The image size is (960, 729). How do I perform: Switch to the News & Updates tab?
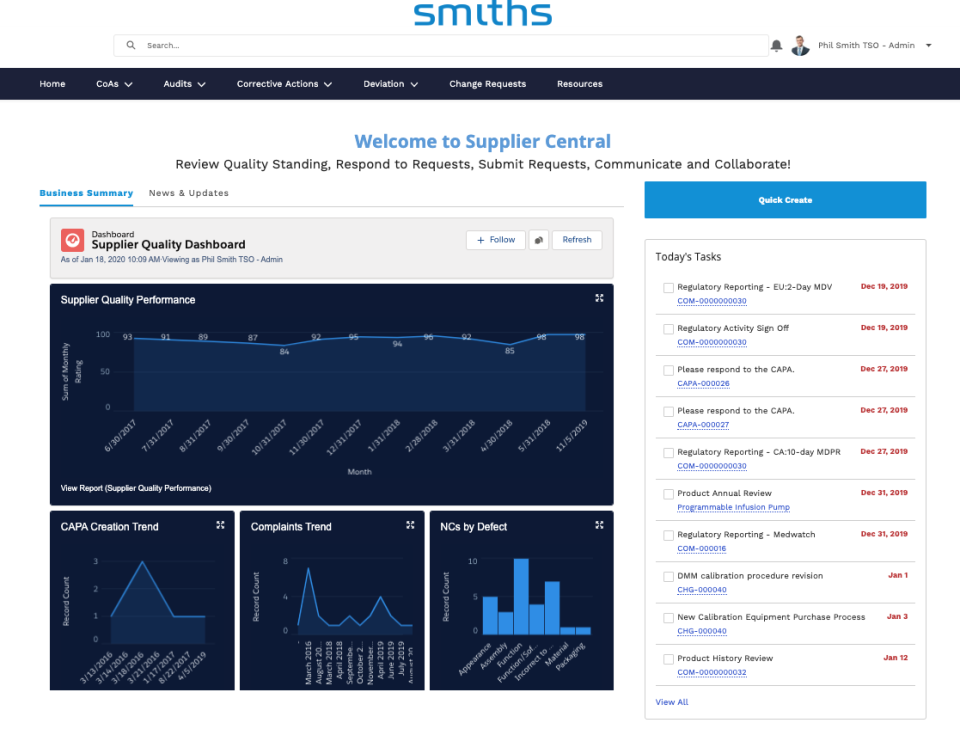click(x=189, y=193)
